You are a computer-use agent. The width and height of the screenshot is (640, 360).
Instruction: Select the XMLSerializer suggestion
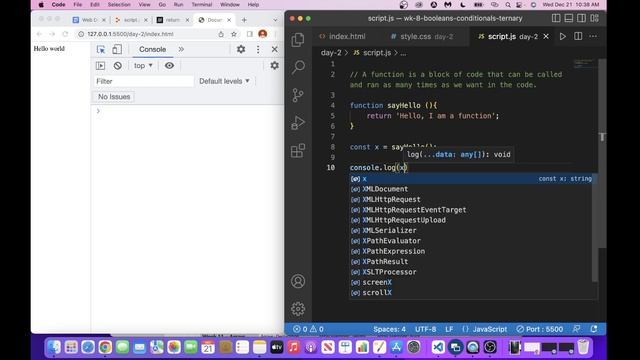tap(472, 231)
